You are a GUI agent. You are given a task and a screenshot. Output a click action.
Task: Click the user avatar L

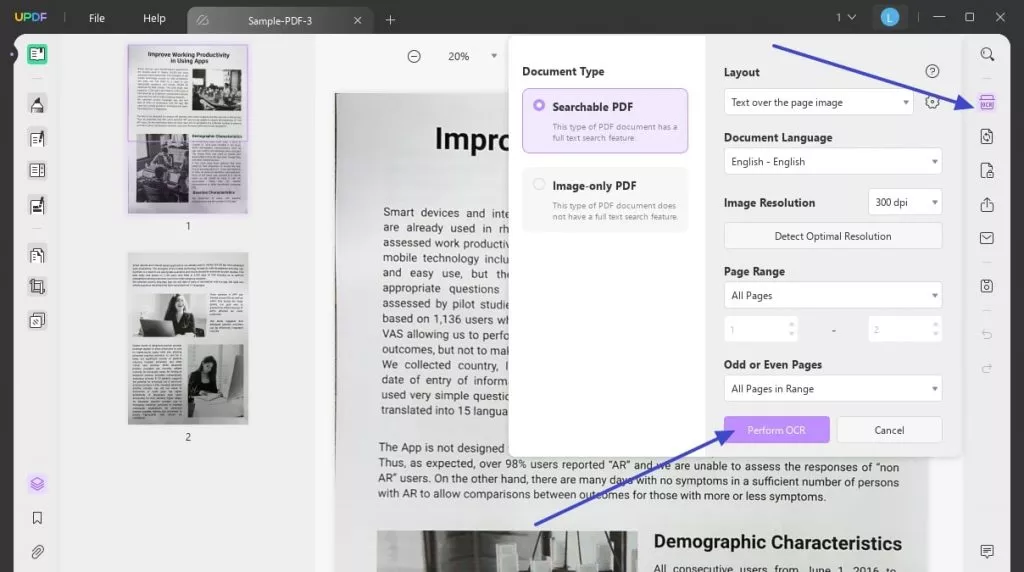point(889,18)
